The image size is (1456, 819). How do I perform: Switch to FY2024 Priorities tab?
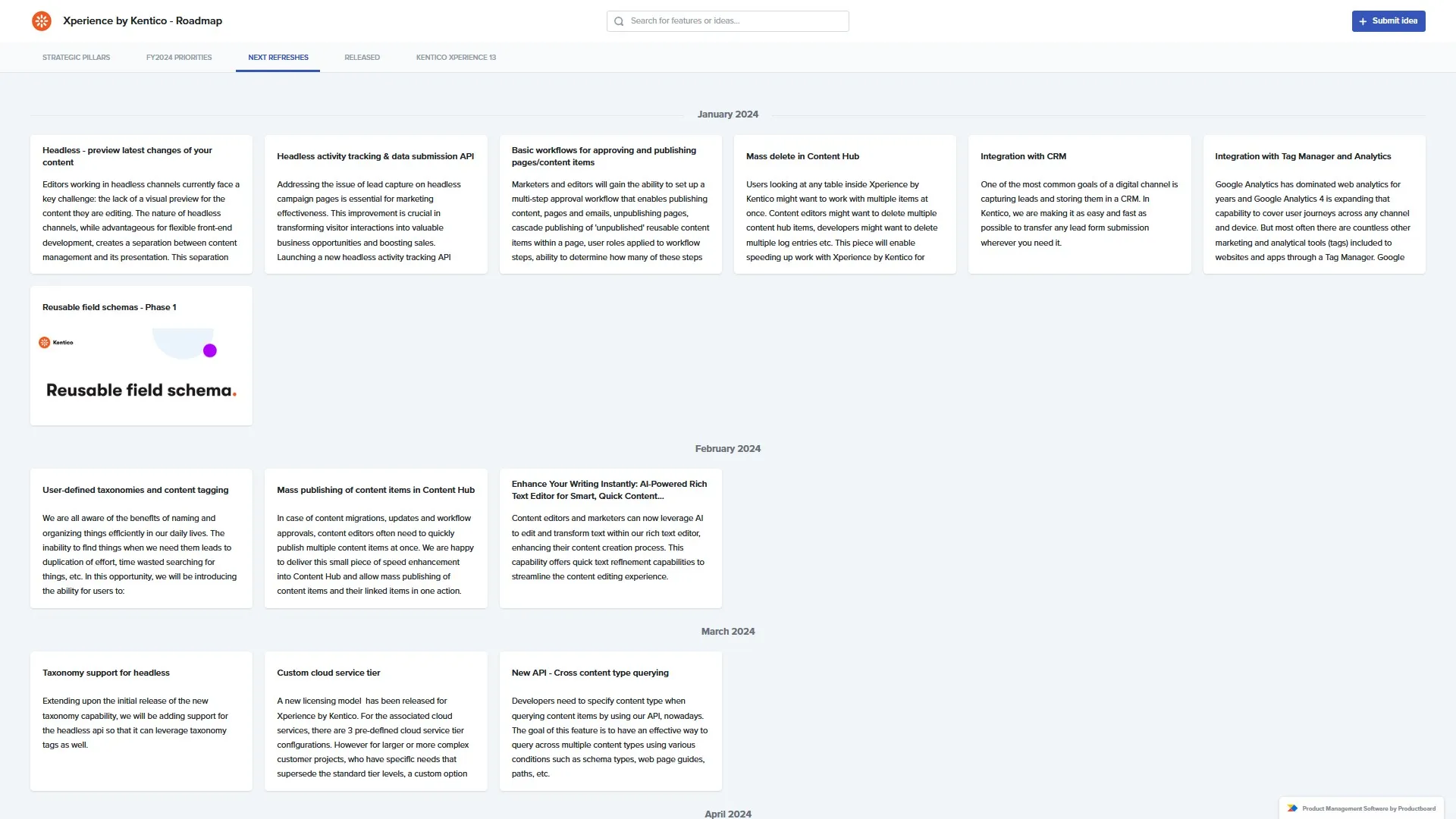179,58
